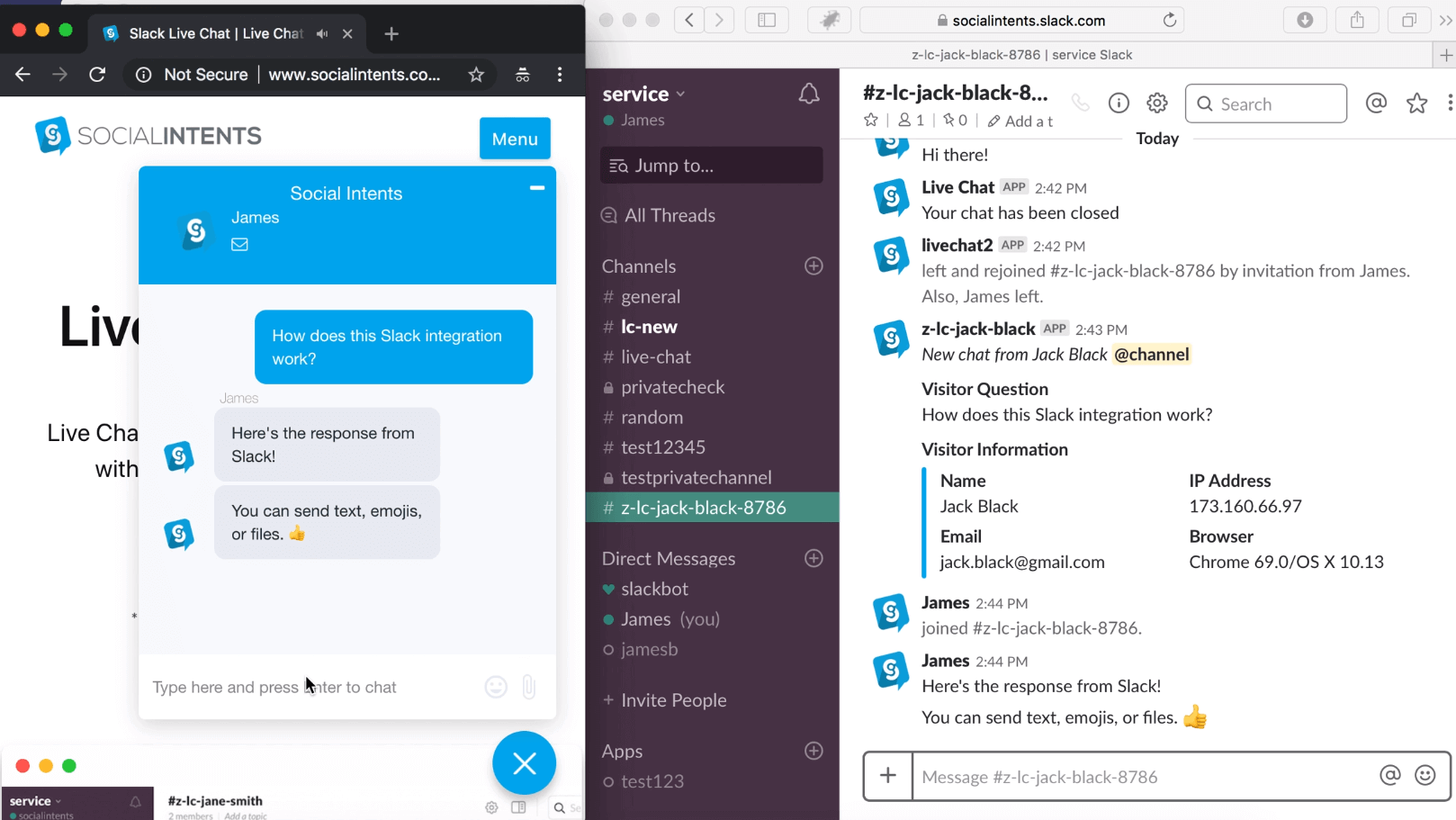The height and width of the screenshot is (820, 1456).
Task: Click the Slack Live Chat browser tab
Action: 228,33
